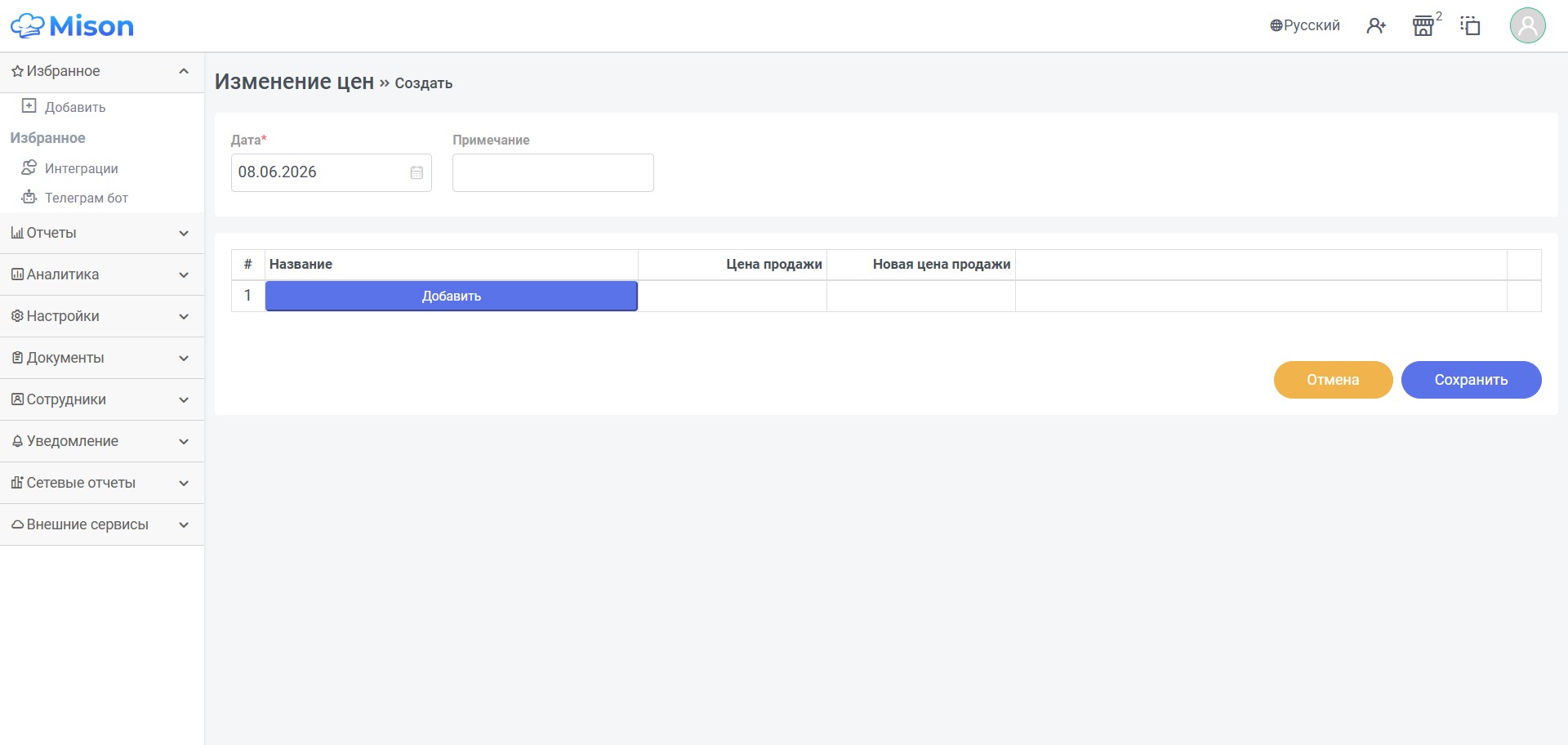
Task: Expand the Сетевые отчеты menu
Action: (102, 483)
